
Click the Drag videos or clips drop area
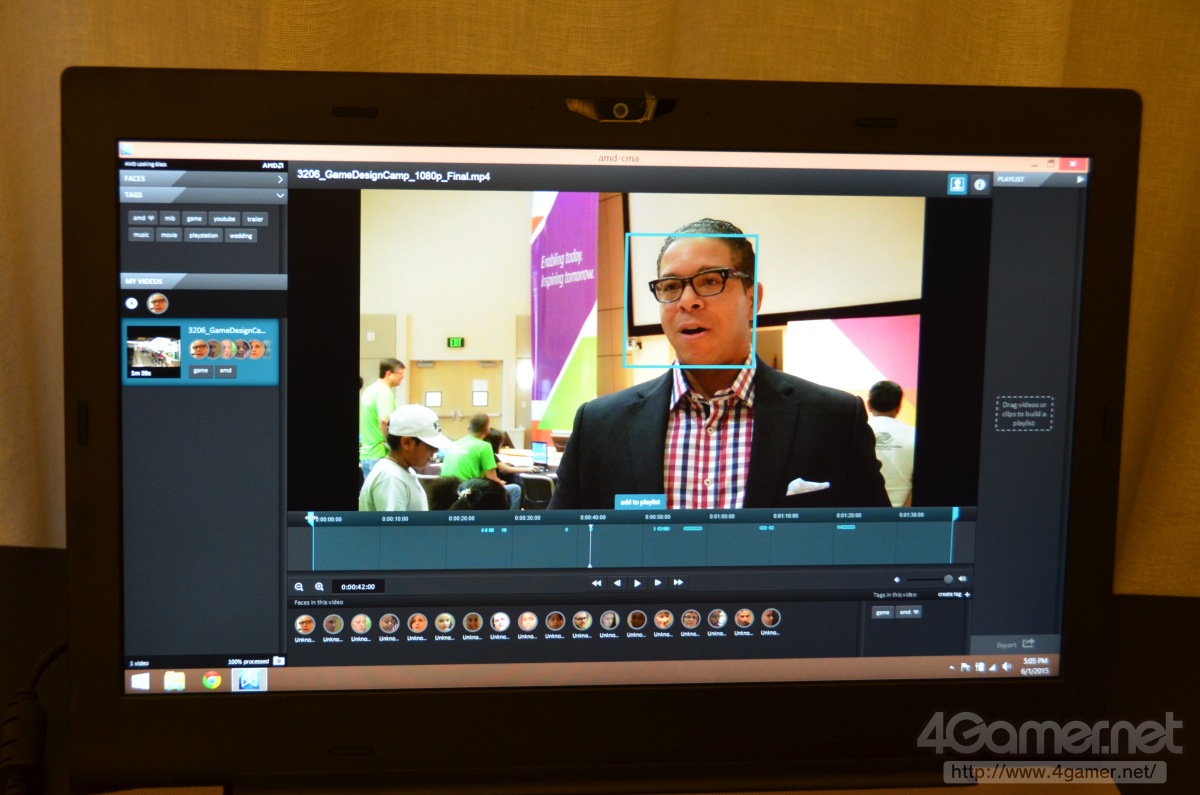pos(1024,413)
